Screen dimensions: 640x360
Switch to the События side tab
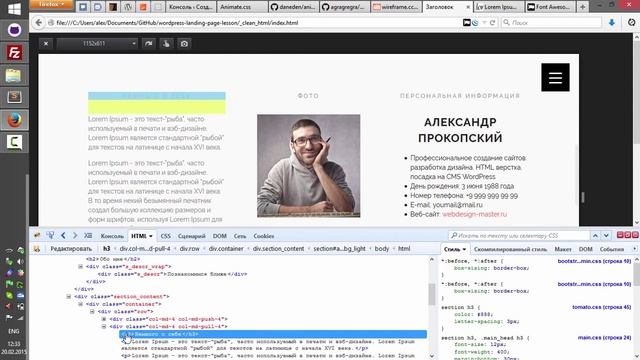coord(611,249)
